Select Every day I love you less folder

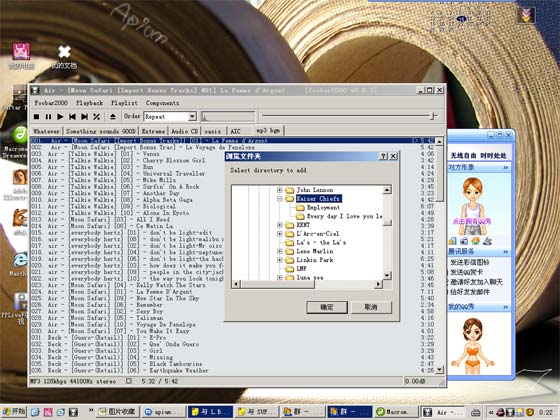(344, 216)
